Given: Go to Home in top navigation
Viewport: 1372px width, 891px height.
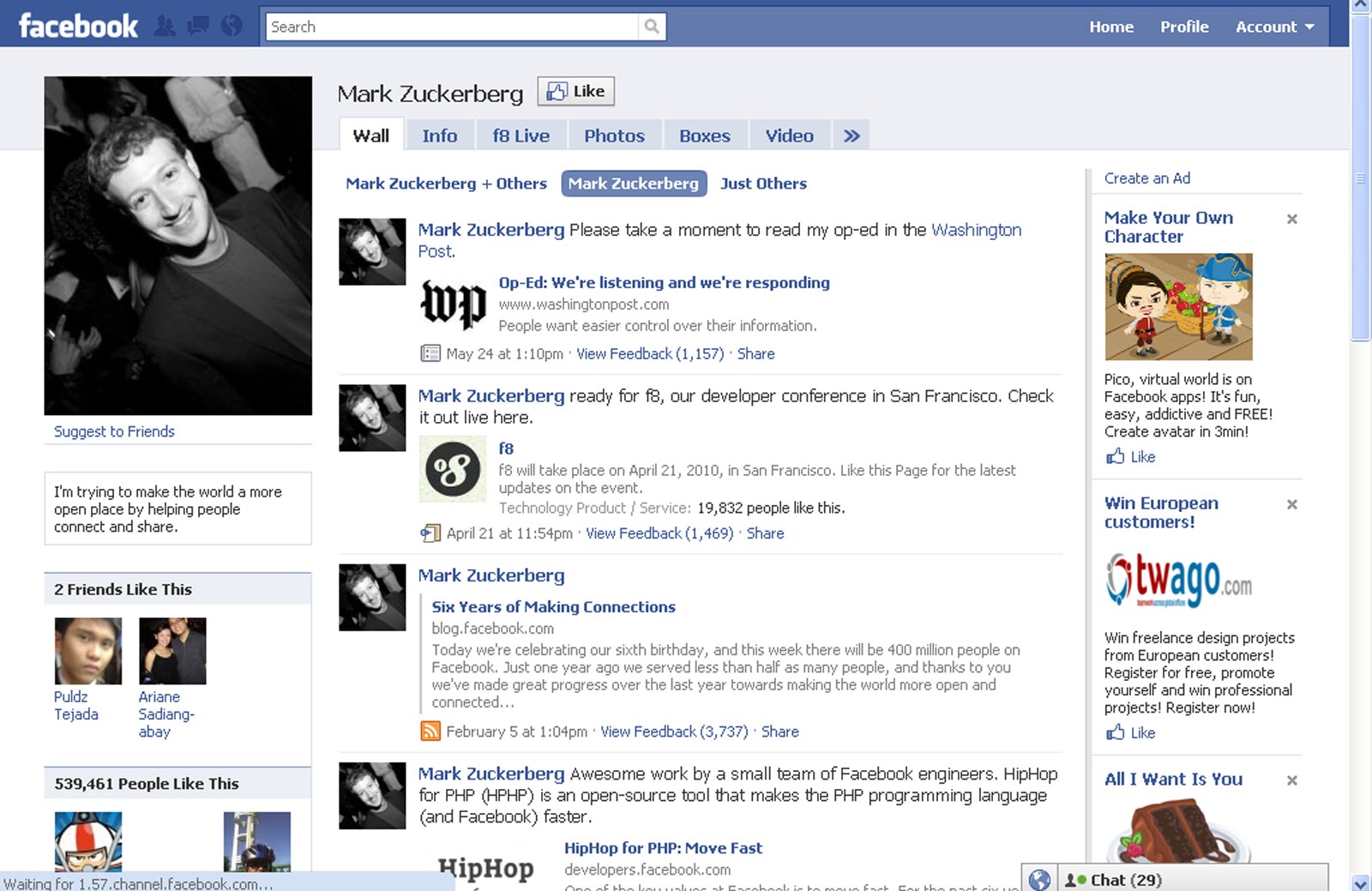Looking at the screenshot, I should point(1111,27).
